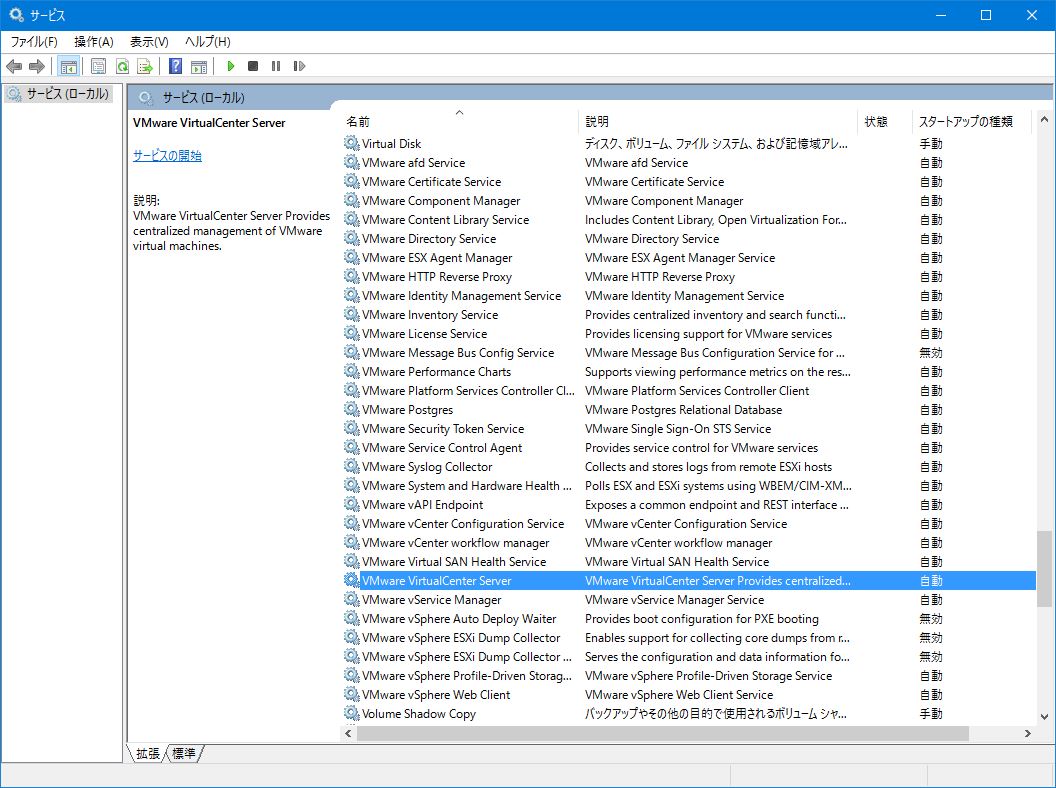Click the gear icon beside VMware Syslog Collector

[352, 466]
